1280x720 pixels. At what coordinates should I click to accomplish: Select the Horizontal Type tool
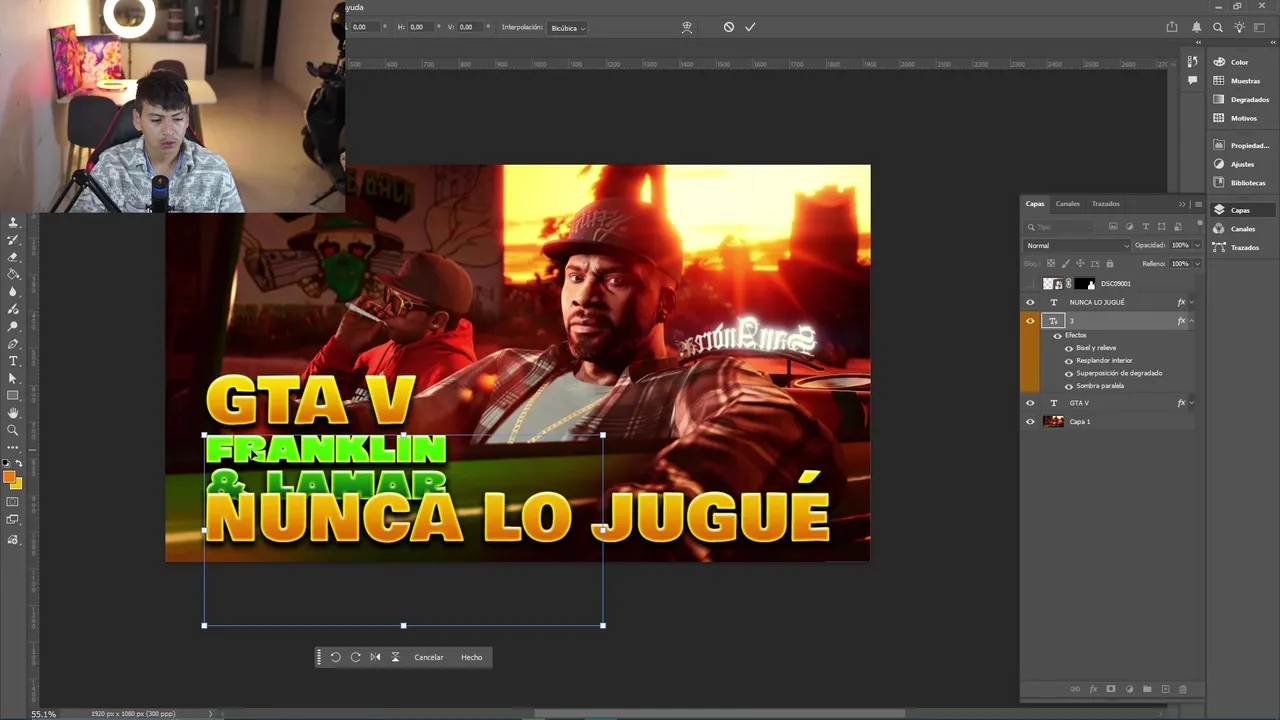click(13, 361)
